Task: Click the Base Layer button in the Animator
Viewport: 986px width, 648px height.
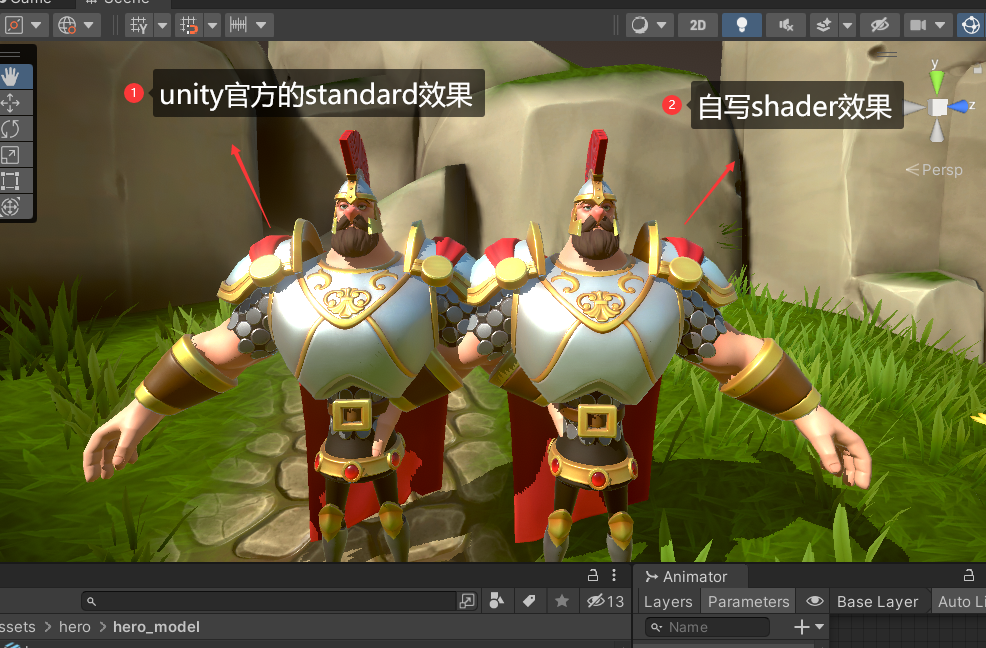Action: (877, 601)
